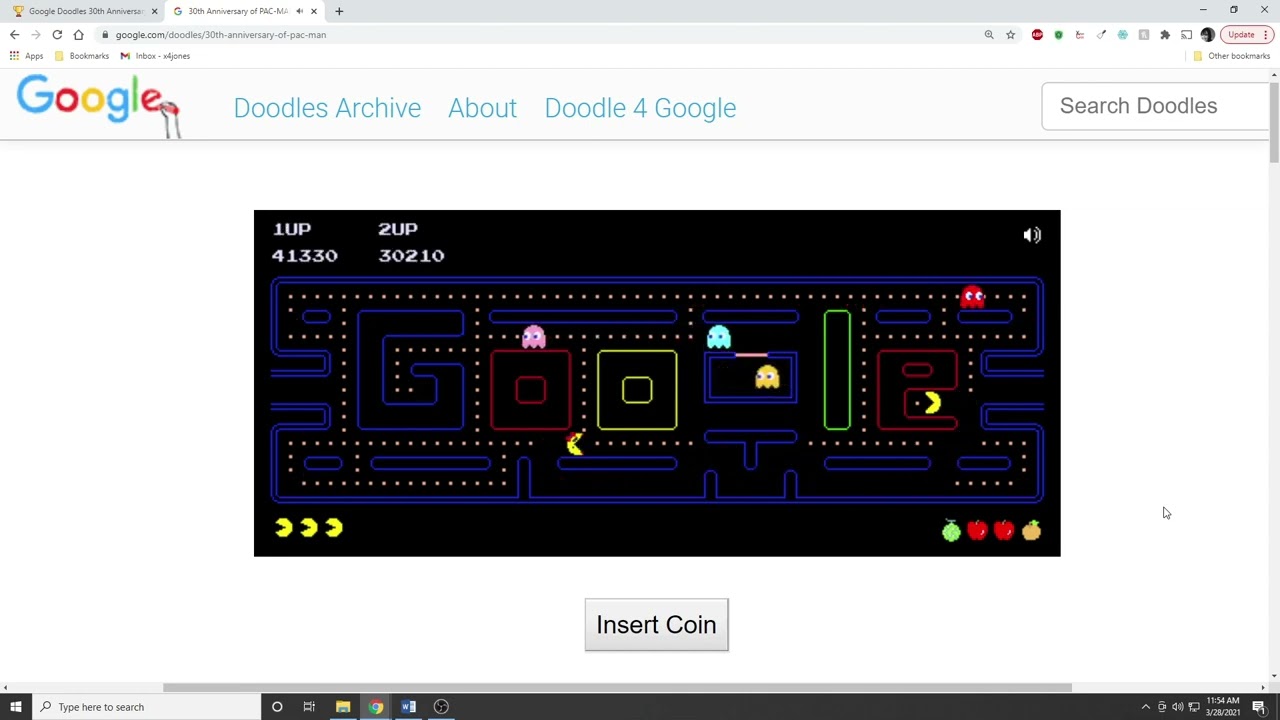
Task: Click the orange Clyde ghost in the pen
Action: coord(767,377)
